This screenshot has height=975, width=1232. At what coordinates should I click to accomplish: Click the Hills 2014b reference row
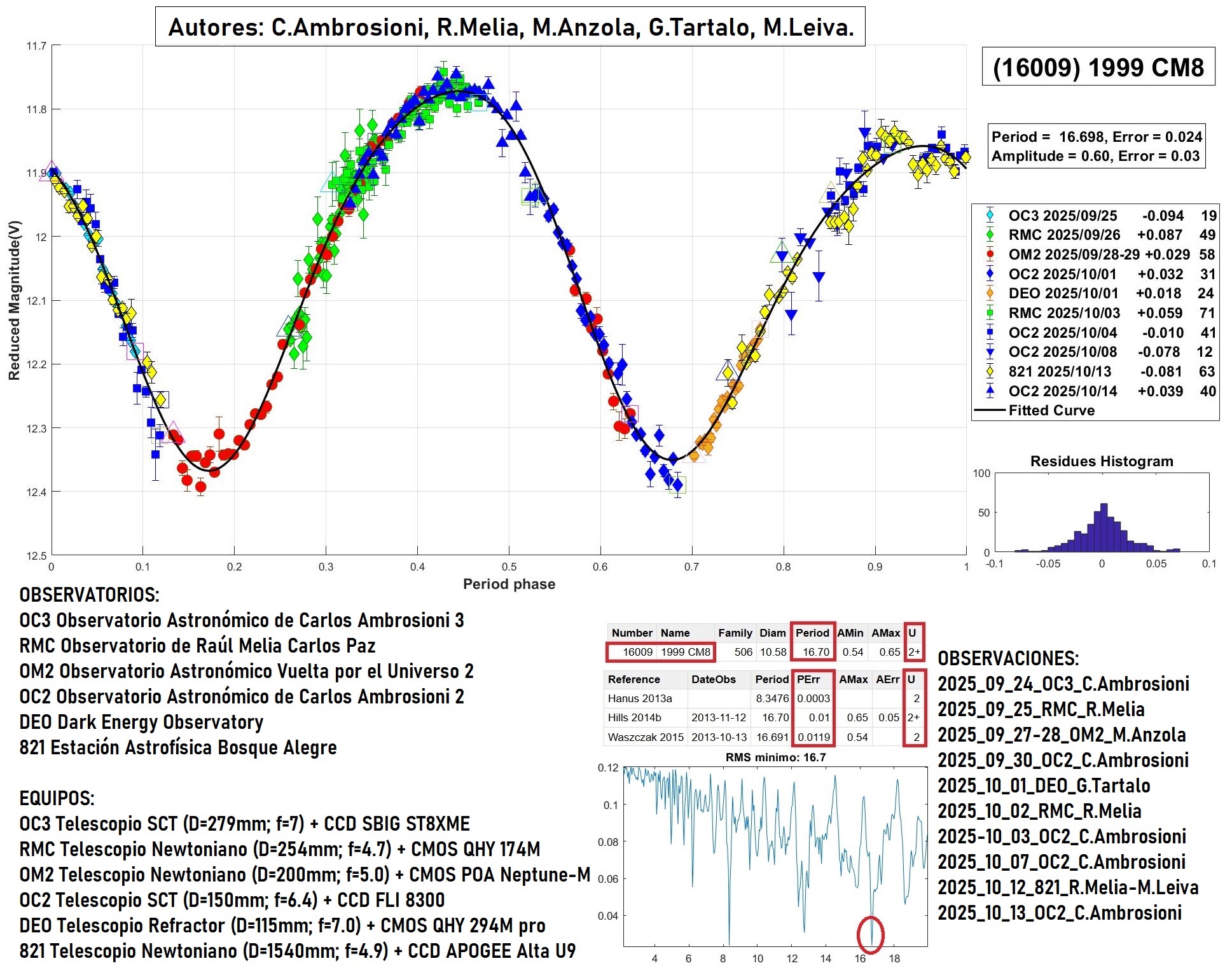634,717
